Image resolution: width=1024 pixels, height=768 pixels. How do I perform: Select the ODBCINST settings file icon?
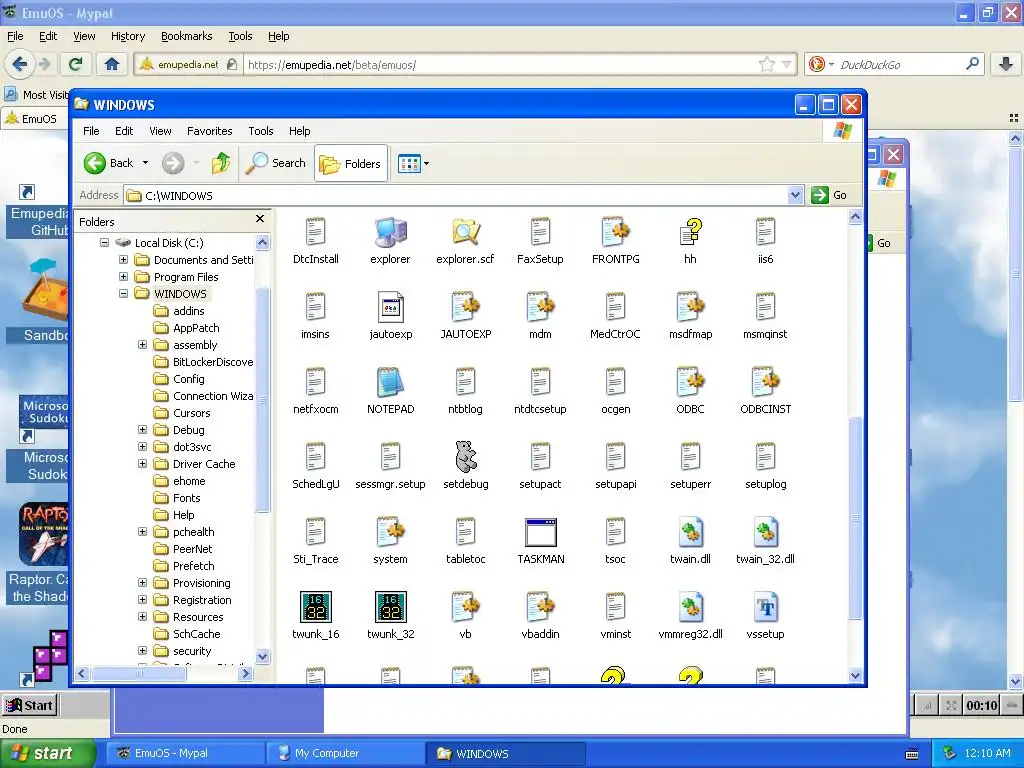[765, 382]
